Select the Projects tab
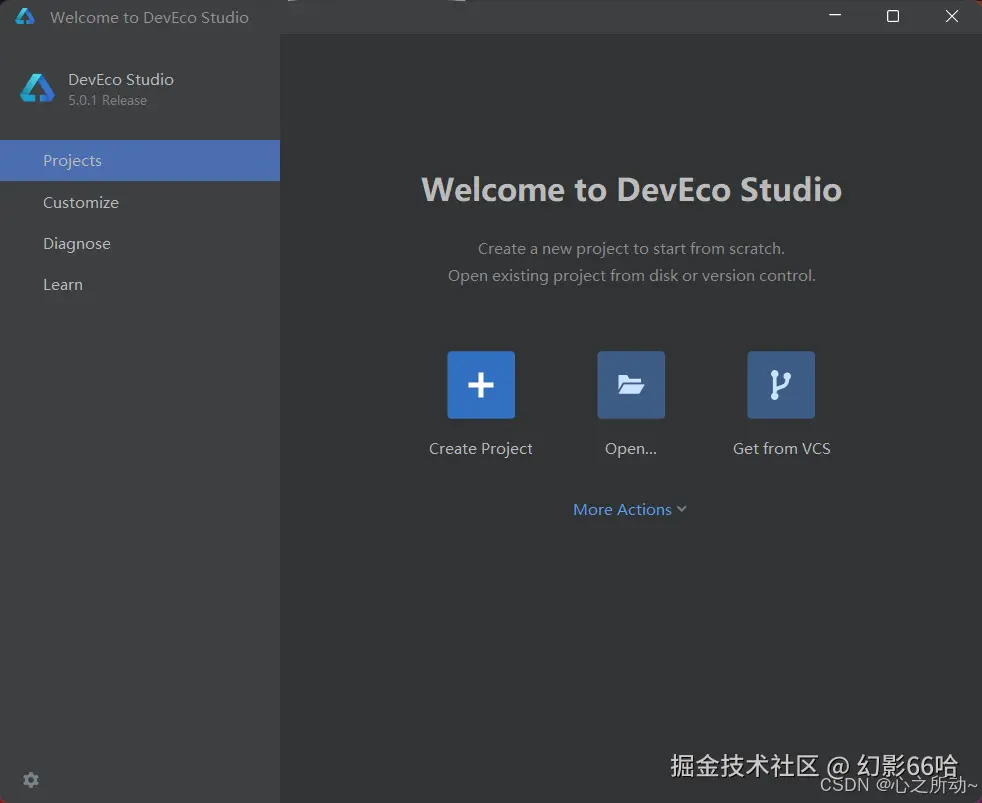 pyautogui.click(x=140, y=160)
